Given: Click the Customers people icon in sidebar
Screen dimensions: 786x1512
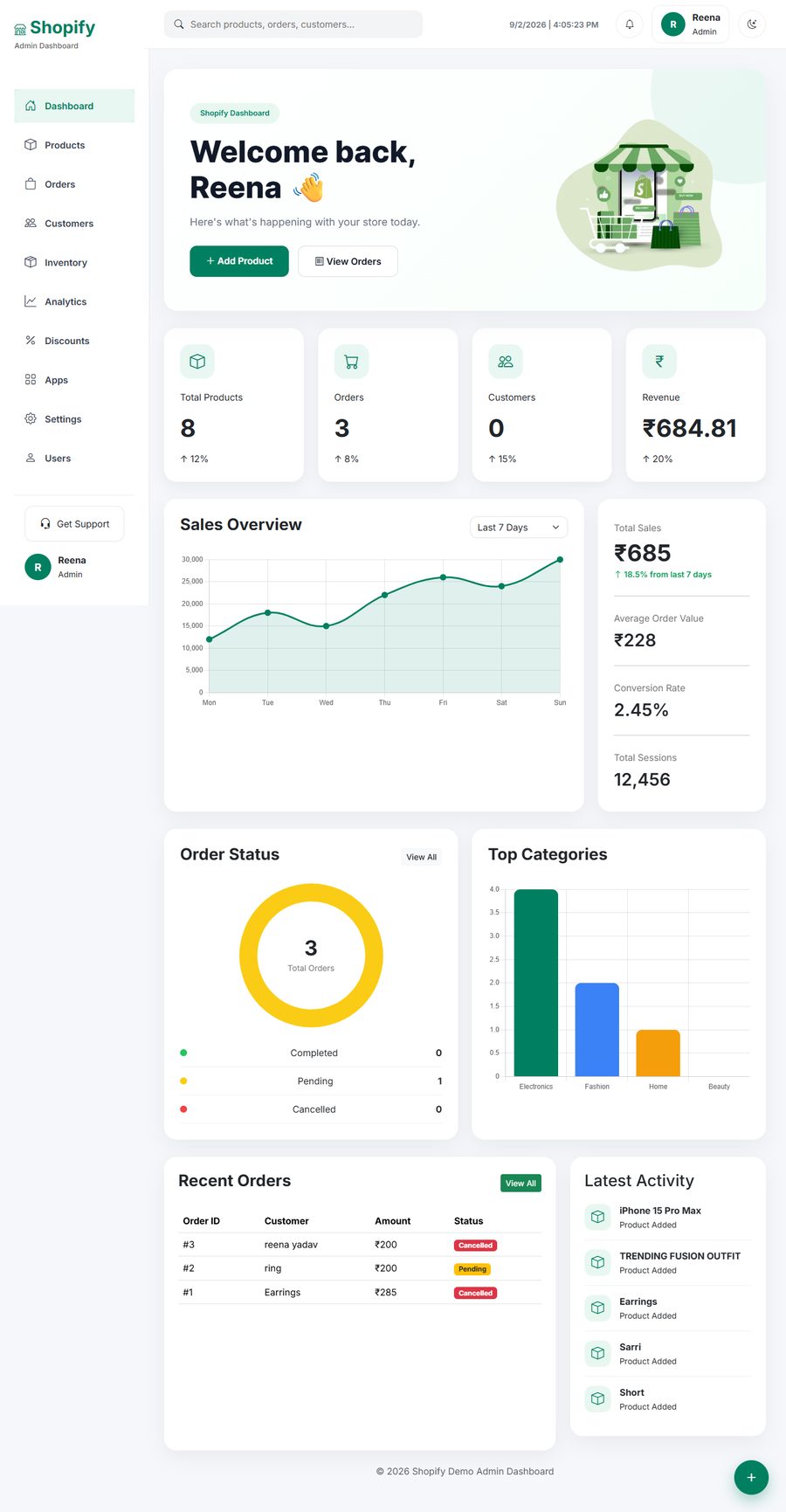Looking at the screenshot, I should pos(31,224).
